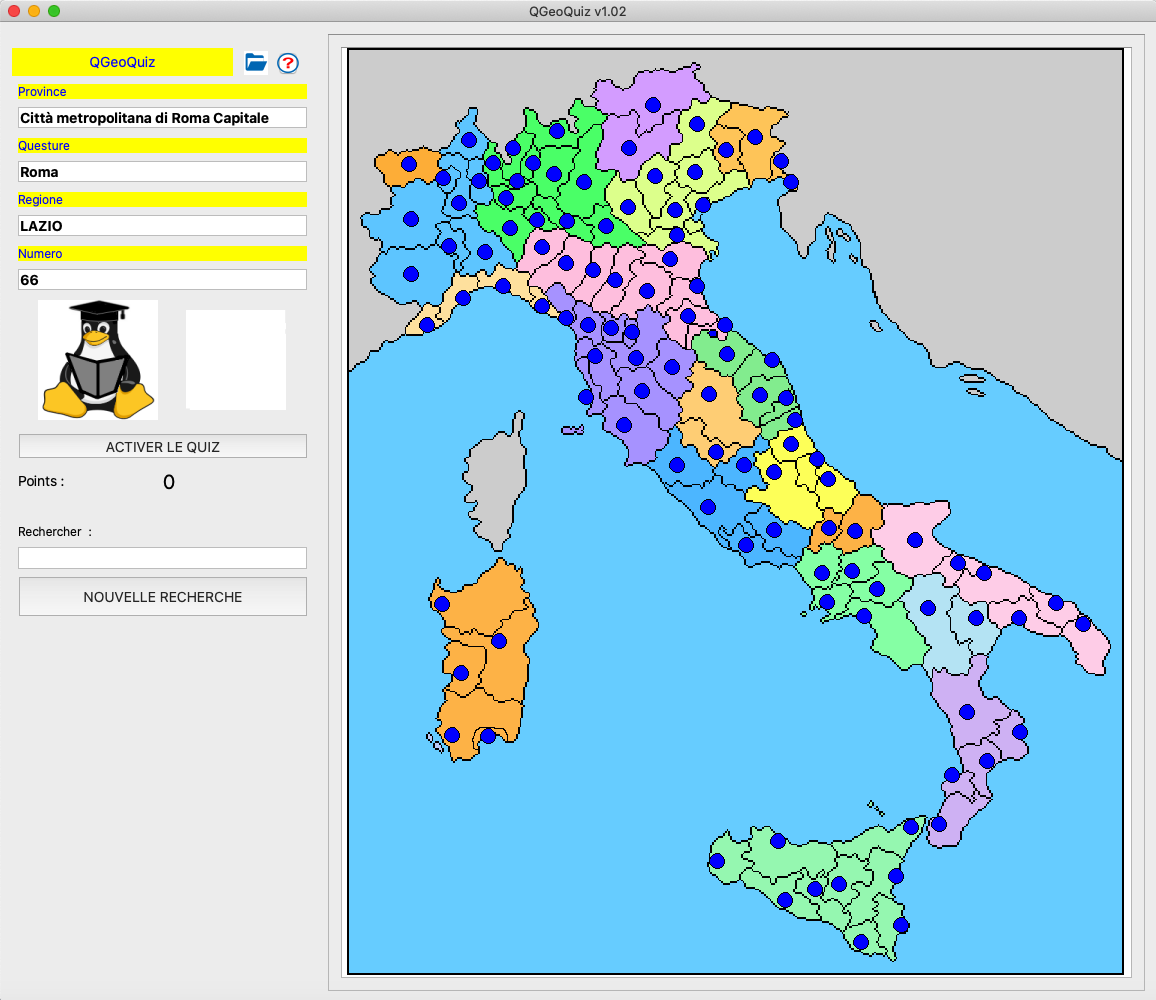Screen dimensions: 1156x1000
Task: Click the Lecce dot on Puglia's heel
Action: [x=1083, y=624]
